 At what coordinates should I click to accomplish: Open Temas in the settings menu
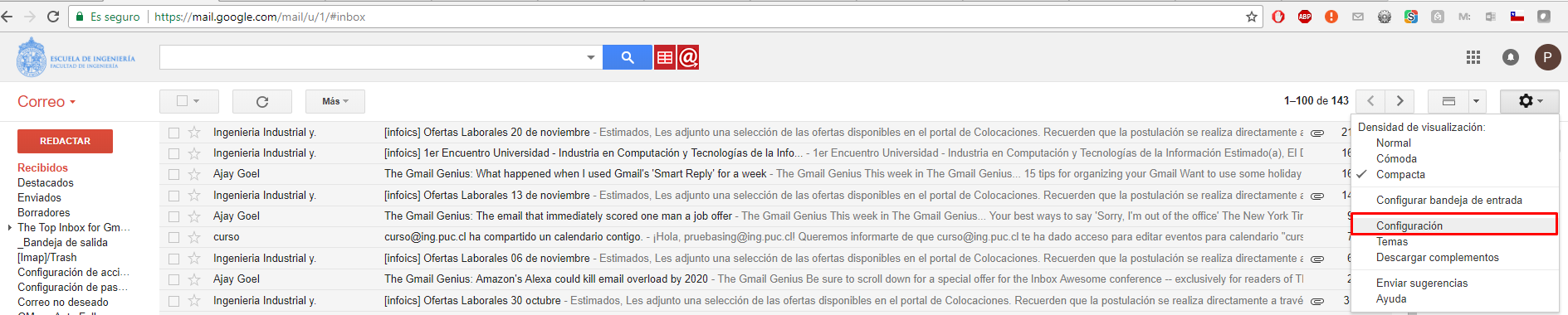[1392, 241]
